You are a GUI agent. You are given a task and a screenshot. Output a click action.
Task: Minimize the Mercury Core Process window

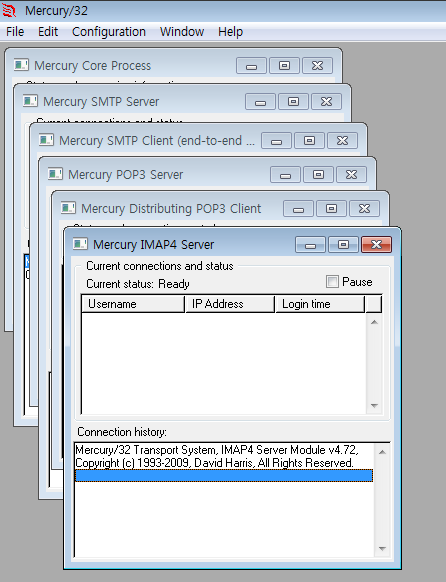251,66
